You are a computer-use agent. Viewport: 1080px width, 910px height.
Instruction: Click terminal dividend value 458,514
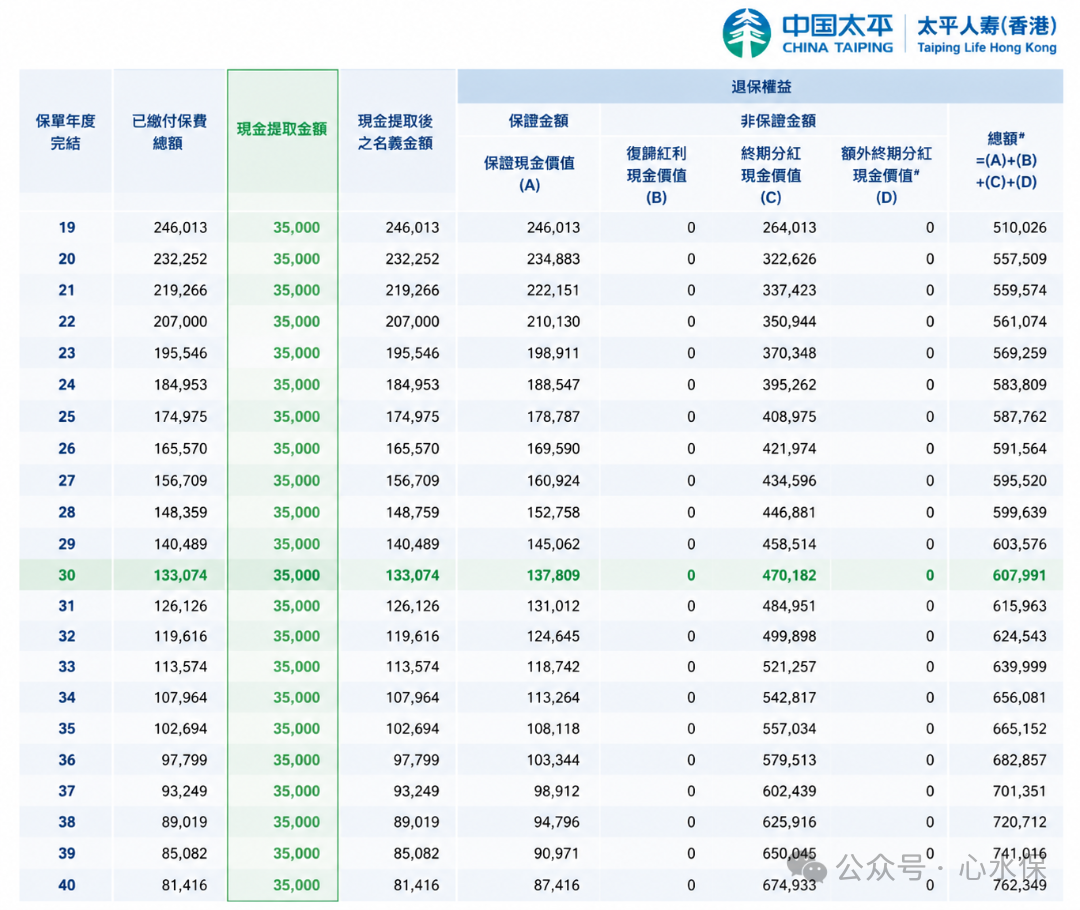789,544
